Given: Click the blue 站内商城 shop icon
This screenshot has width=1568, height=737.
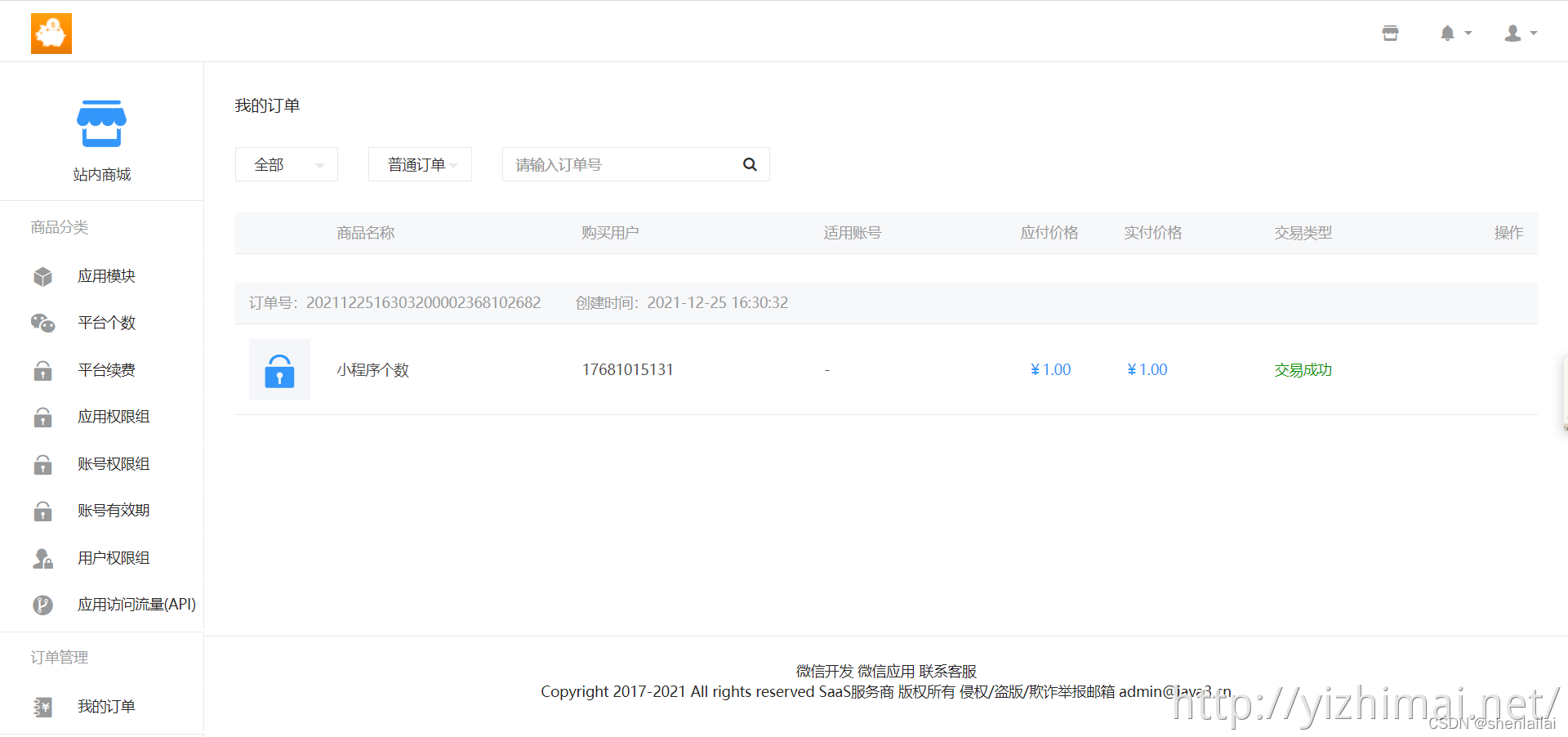Looking at the screenshot, I should 101,123.
